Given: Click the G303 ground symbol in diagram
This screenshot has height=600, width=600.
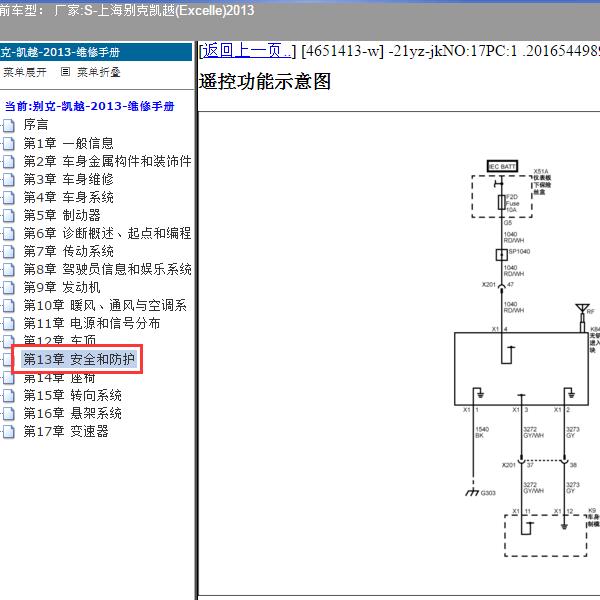Looking at the screenshot, I should pyautogui.click(x=473, y=492).
